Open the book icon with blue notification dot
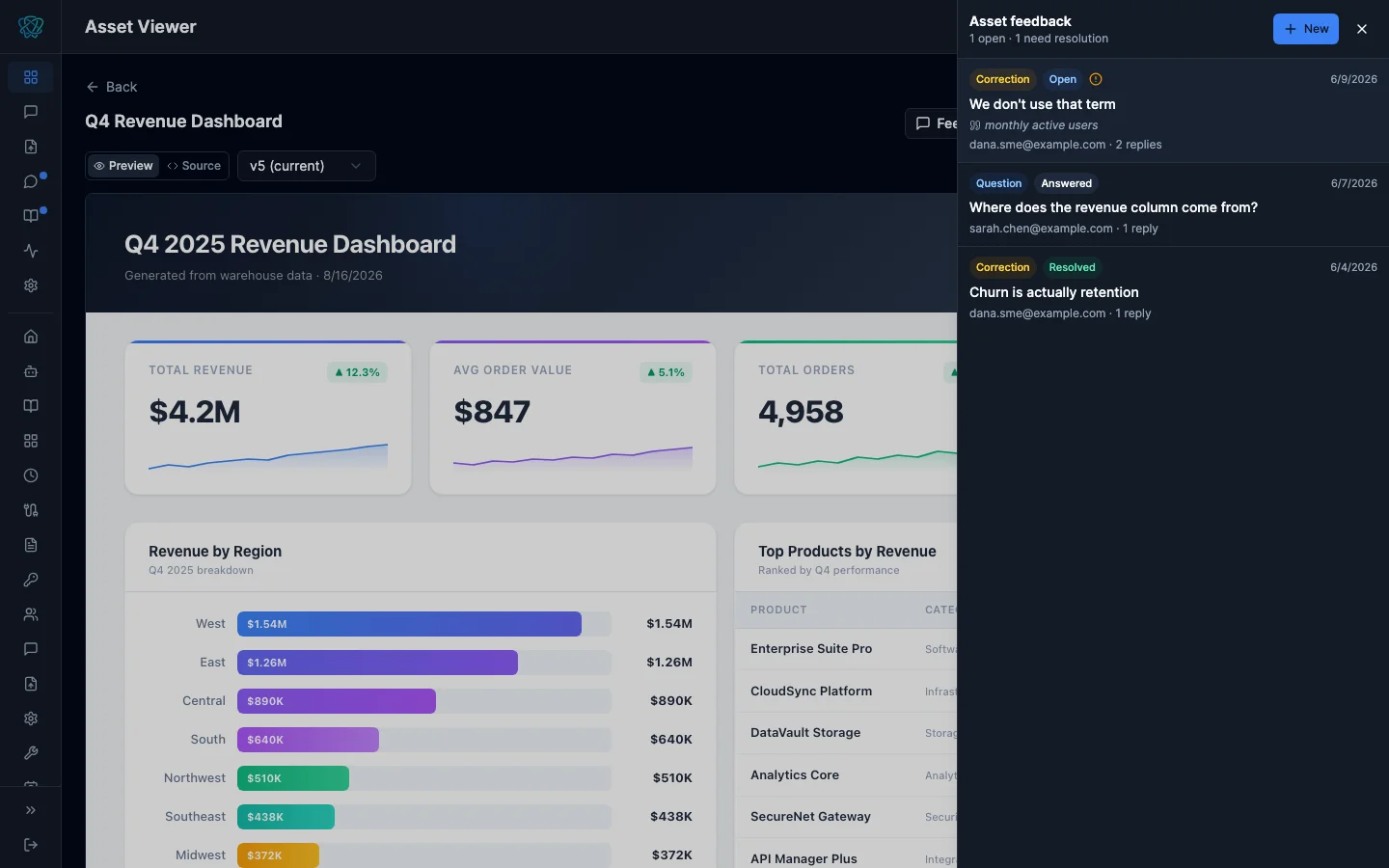 coord(31,216)
